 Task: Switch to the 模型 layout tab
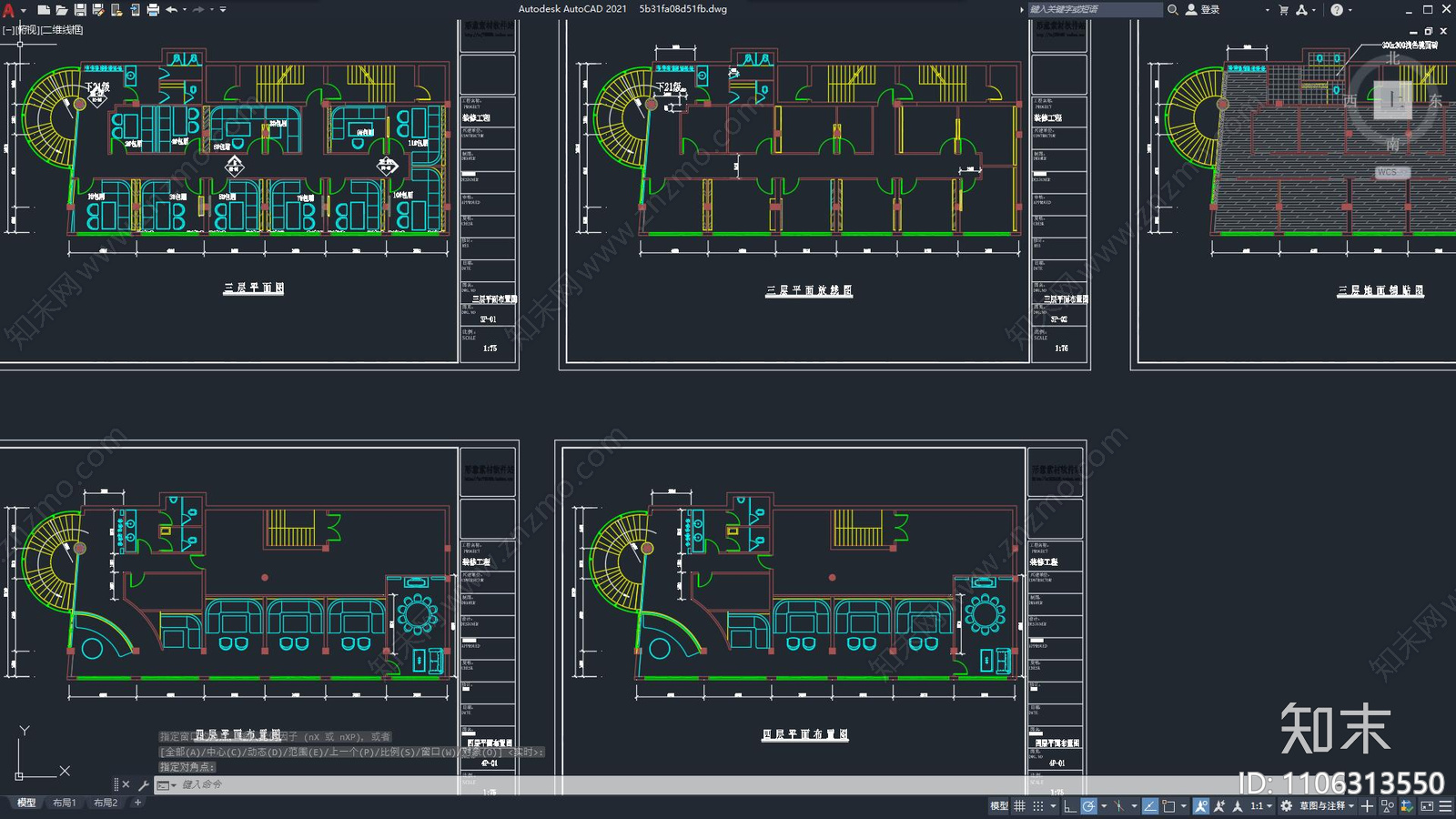(x=26, y=803)
